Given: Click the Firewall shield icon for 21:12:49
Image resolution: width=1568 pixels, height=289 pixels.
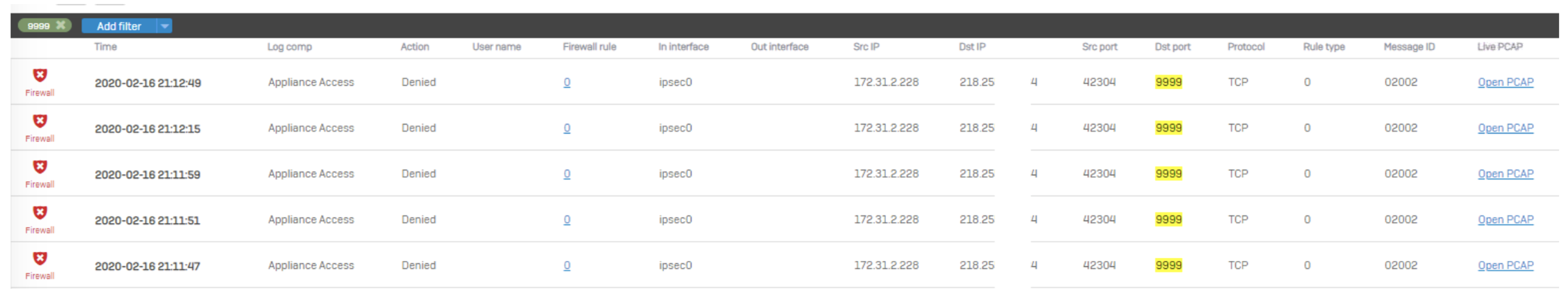Looking at the screenshot, I should pyautogui.click(x=40, y=75).
